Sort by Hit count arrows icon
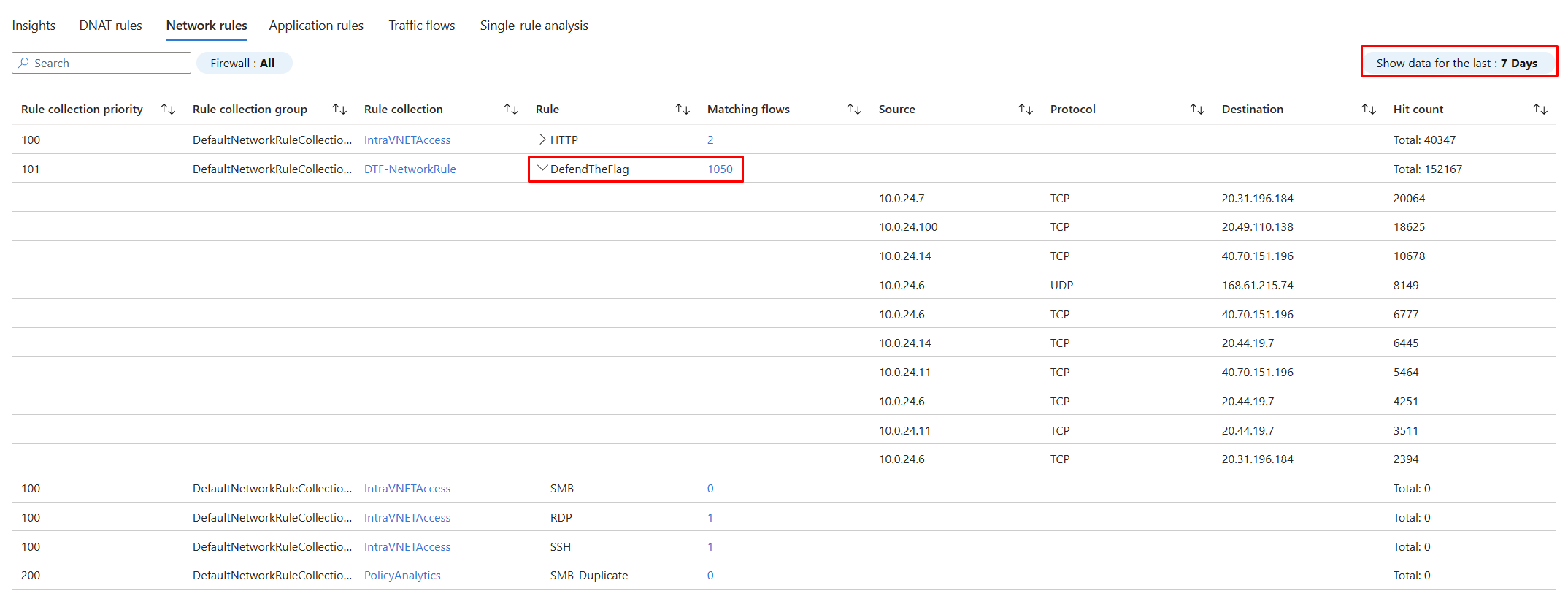The image size is (1568, 599). tap(1540, 110)
